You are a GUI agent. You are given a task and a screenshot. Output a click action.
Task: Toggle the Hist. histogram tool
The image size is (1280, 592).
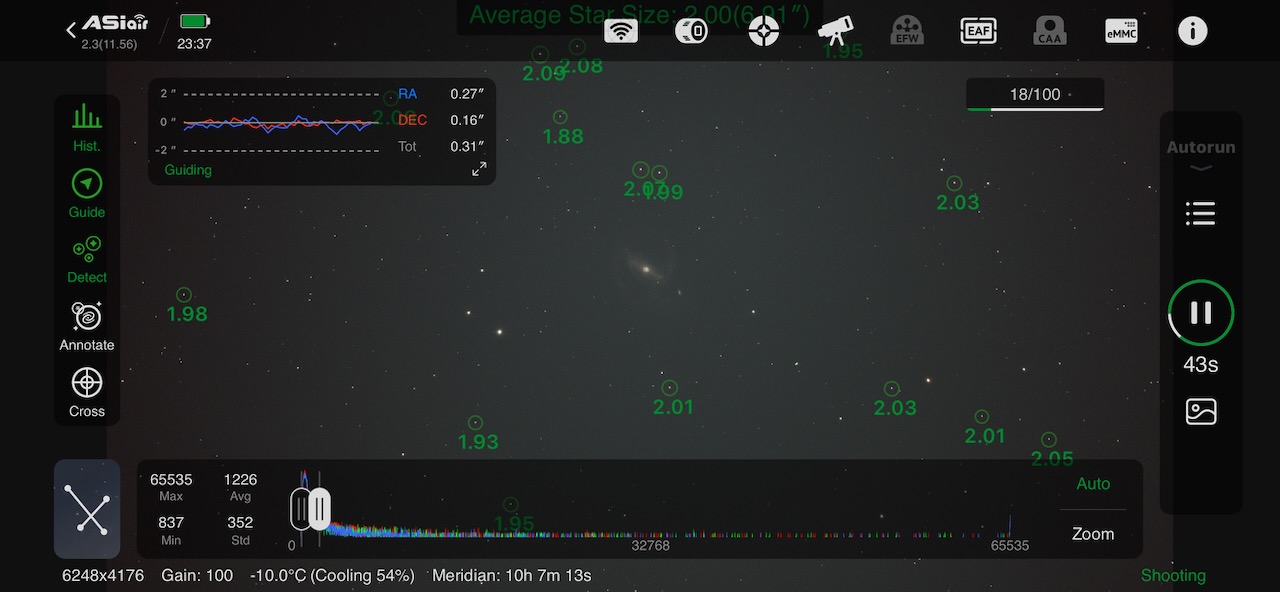(x=87, y=127)
